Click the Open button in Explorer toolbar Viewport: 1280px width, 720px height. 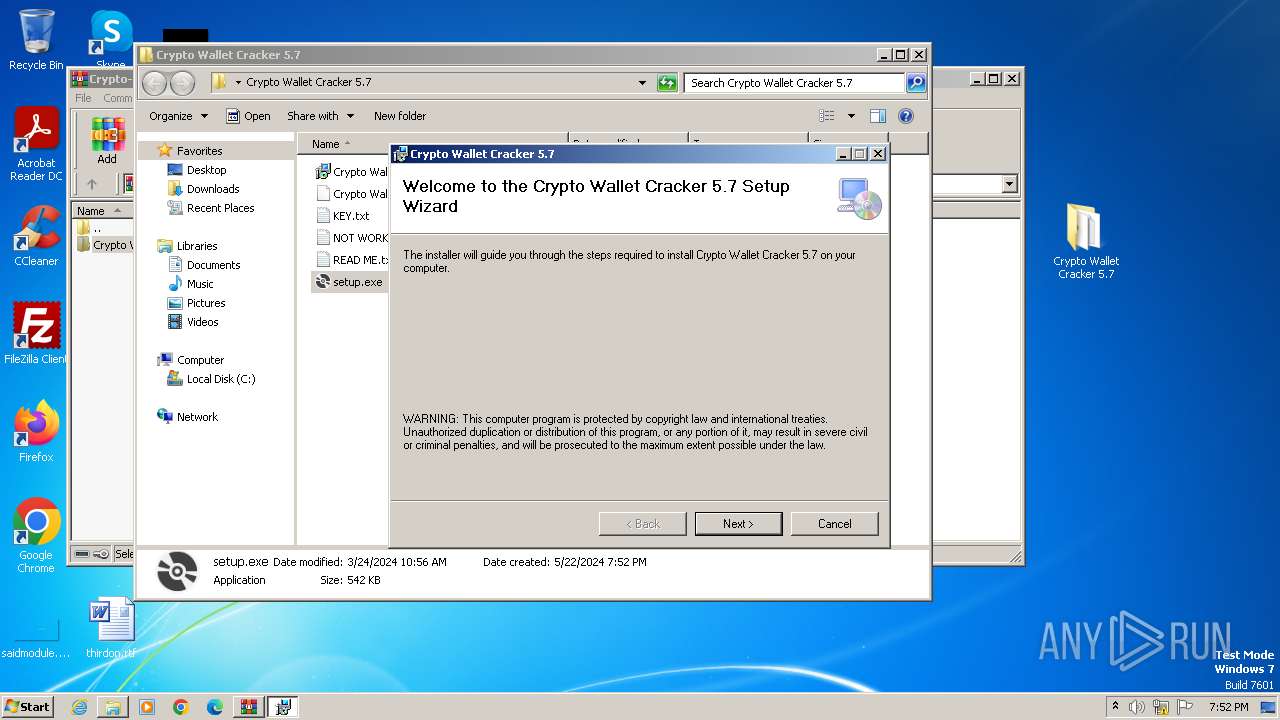pos(248,116)
